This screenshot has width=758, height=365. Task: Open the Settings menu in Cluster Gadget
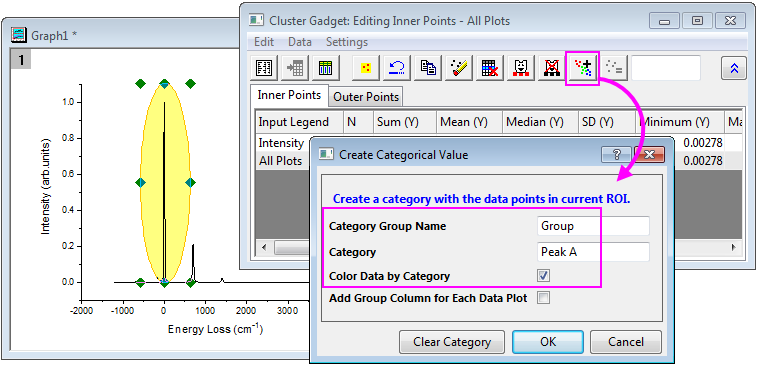point(347,42)
